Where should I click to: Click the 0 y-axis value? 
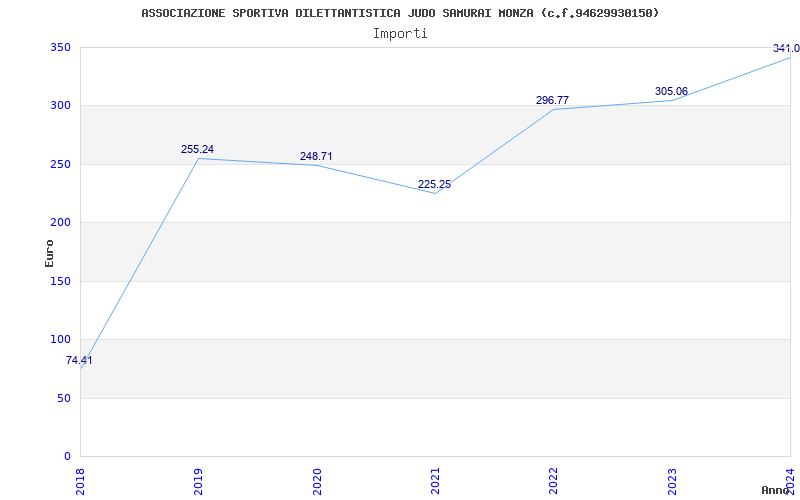(67, 457)
